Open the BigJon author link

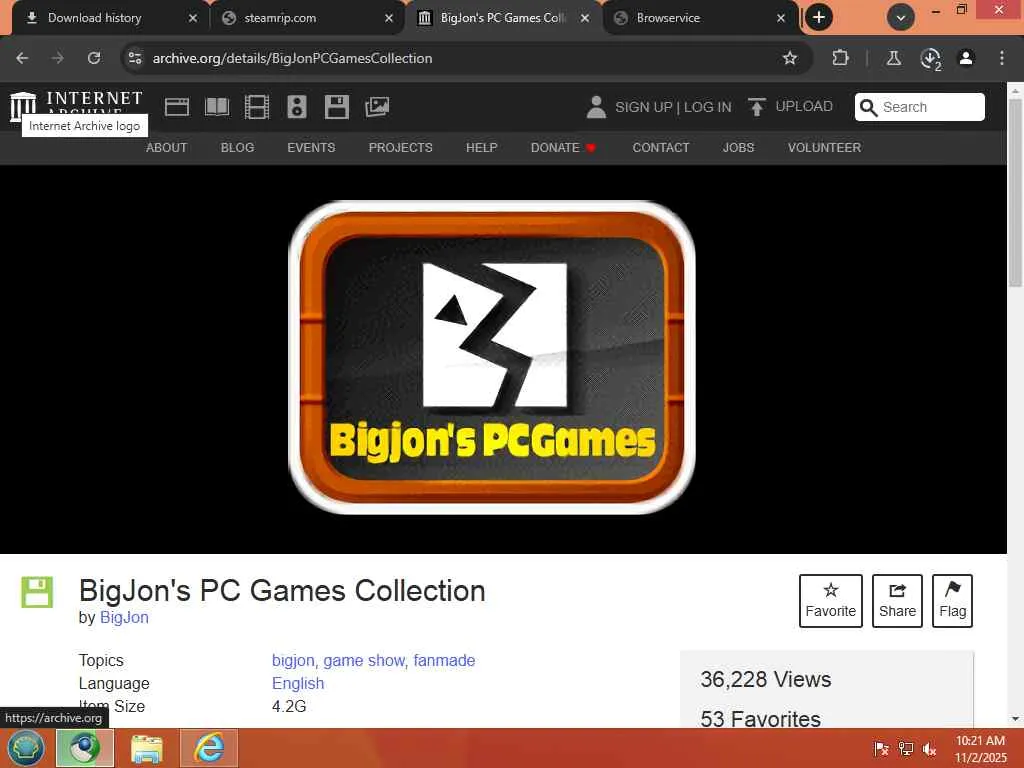click(124, 617)
